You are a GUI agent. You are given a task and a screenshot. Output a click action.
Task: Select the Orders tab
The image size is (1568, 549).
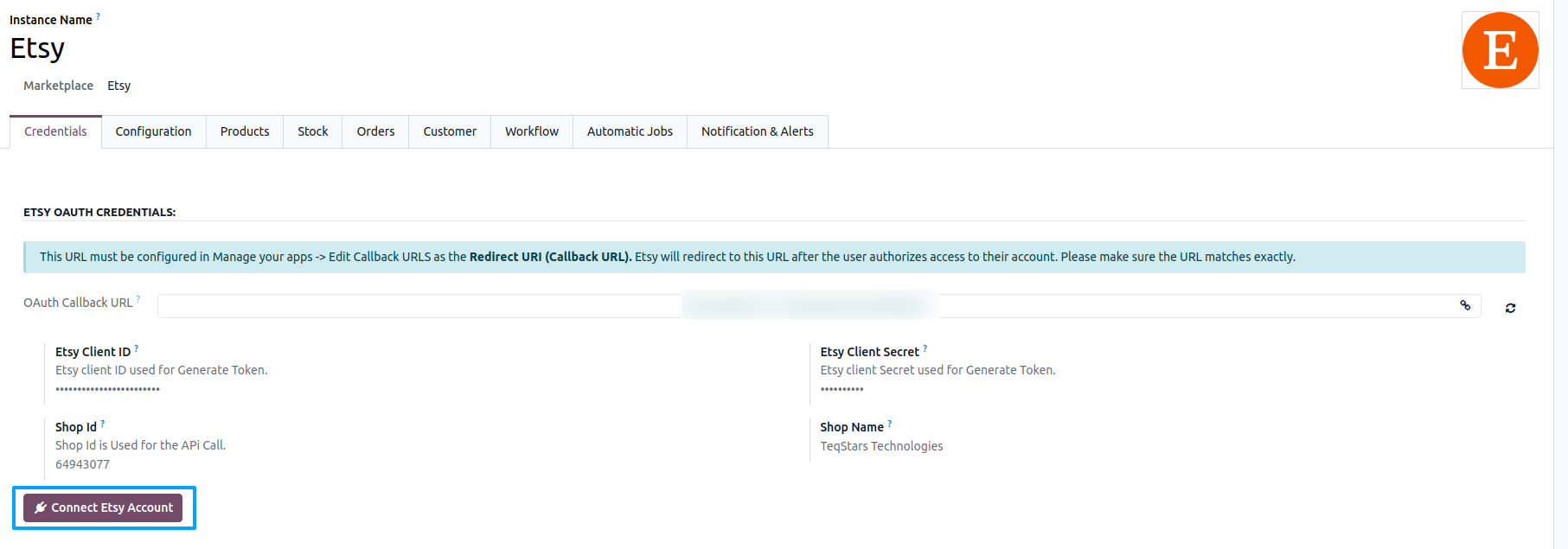375,131
